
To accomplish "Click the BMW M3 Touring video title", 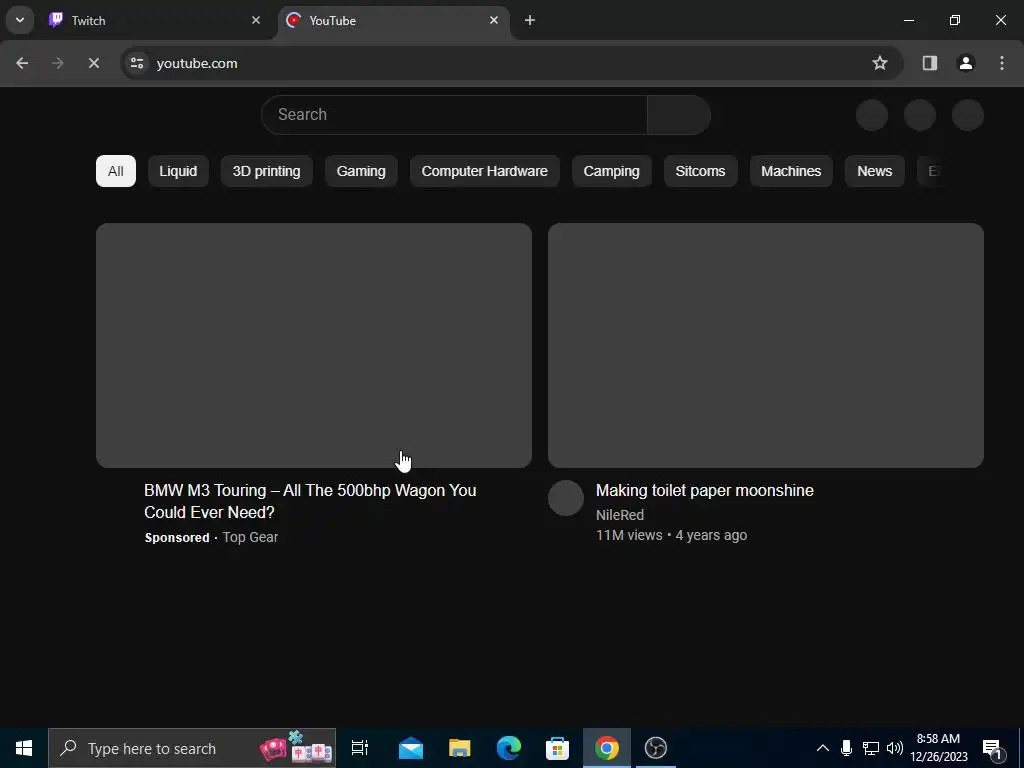I will pos(310,502).
